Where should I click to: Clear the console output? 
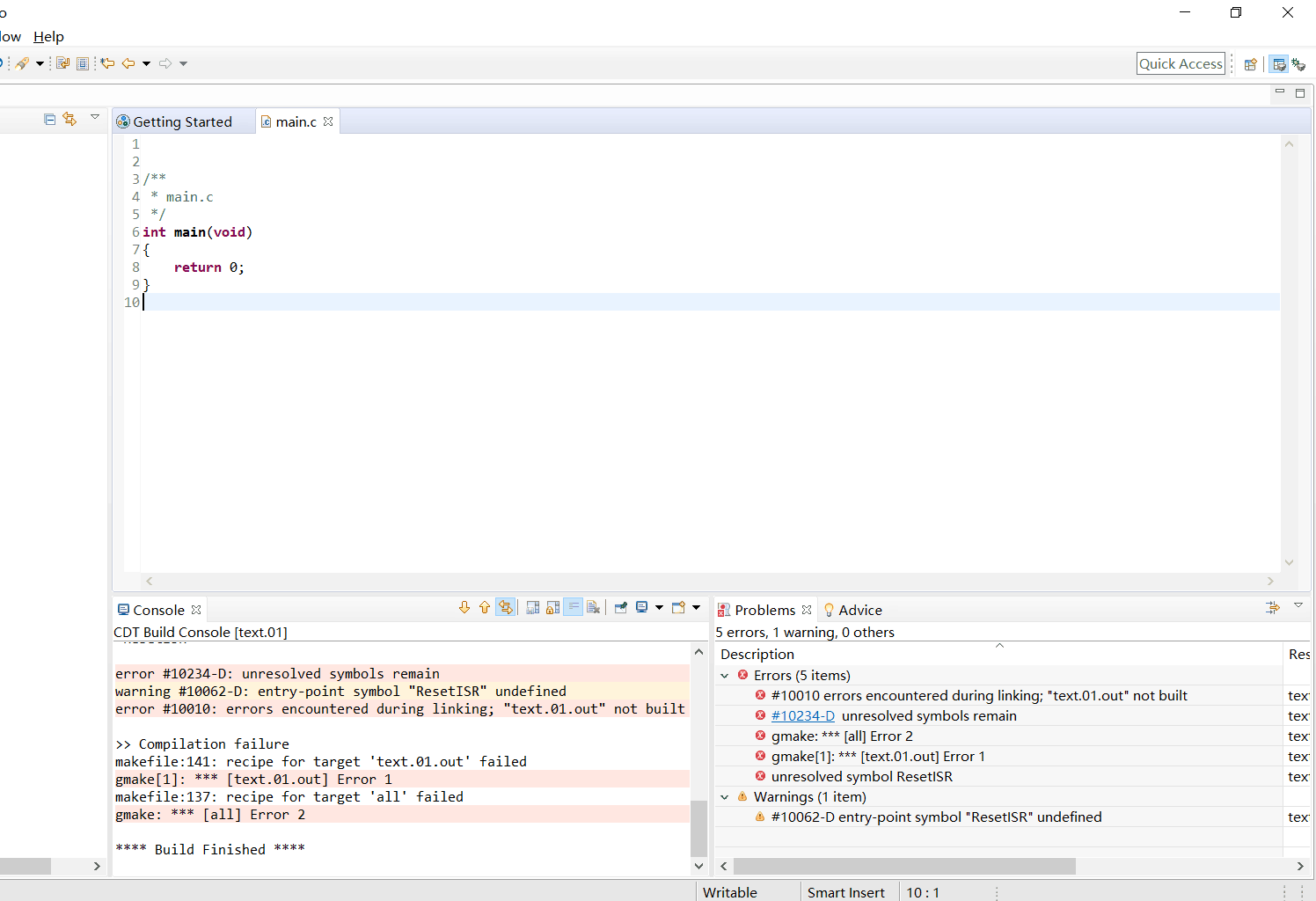coord(593,607)
